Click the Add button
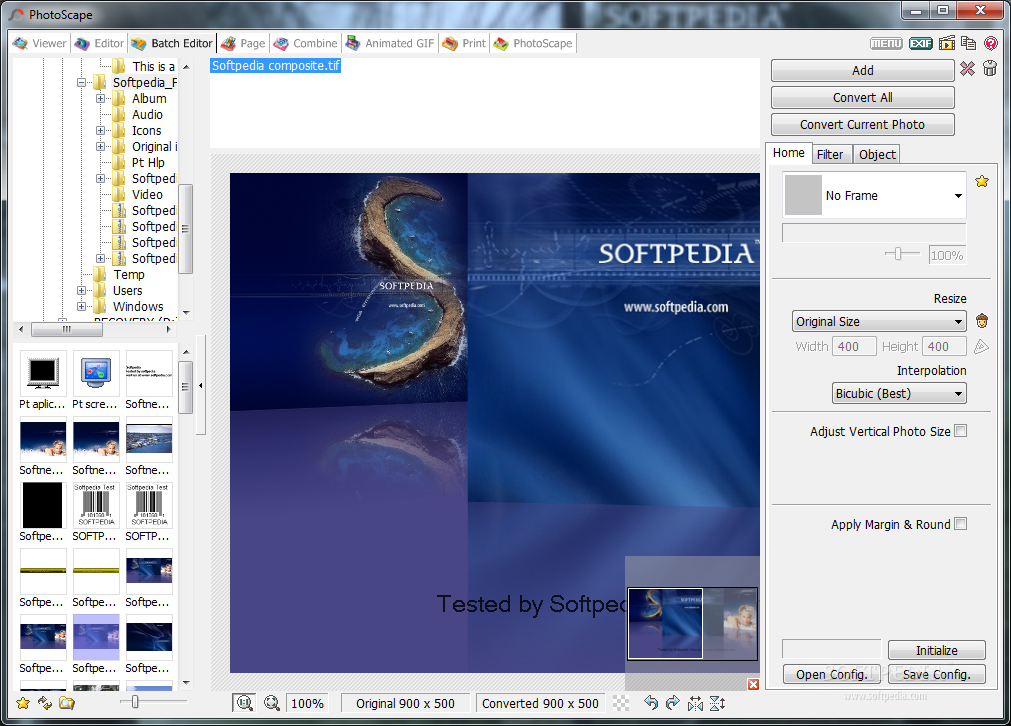This screenshot has height=726, width=1011. pyautogui.click(x=862, y=70)
